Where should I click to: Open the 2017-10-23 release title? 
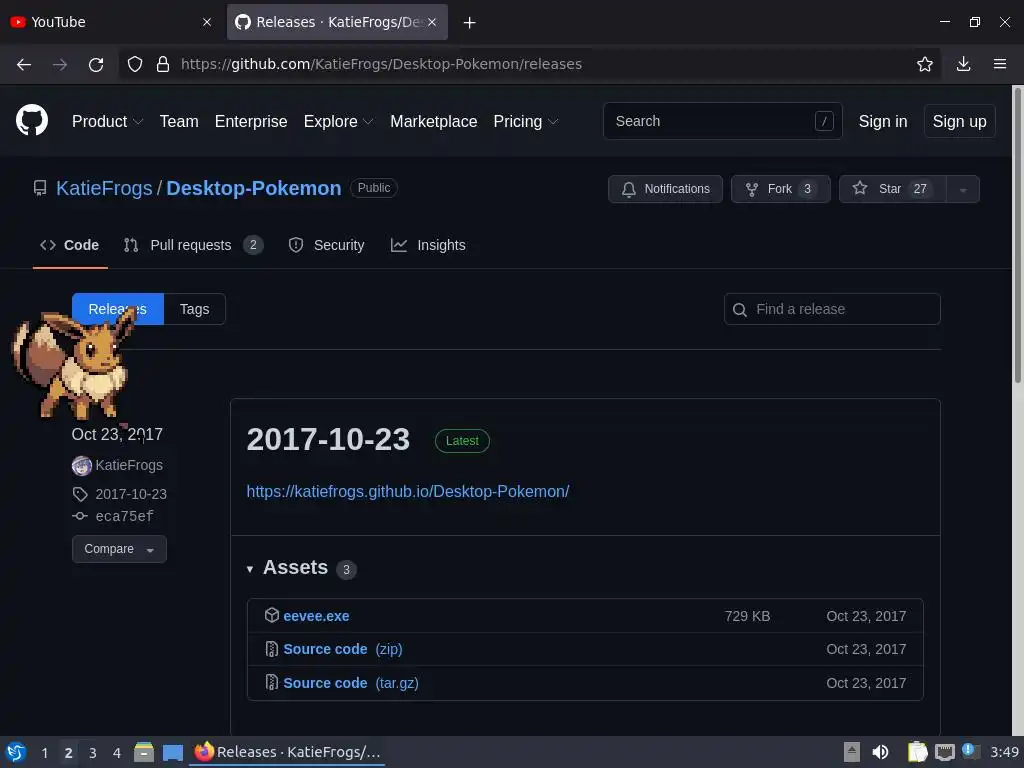point(328,440)
